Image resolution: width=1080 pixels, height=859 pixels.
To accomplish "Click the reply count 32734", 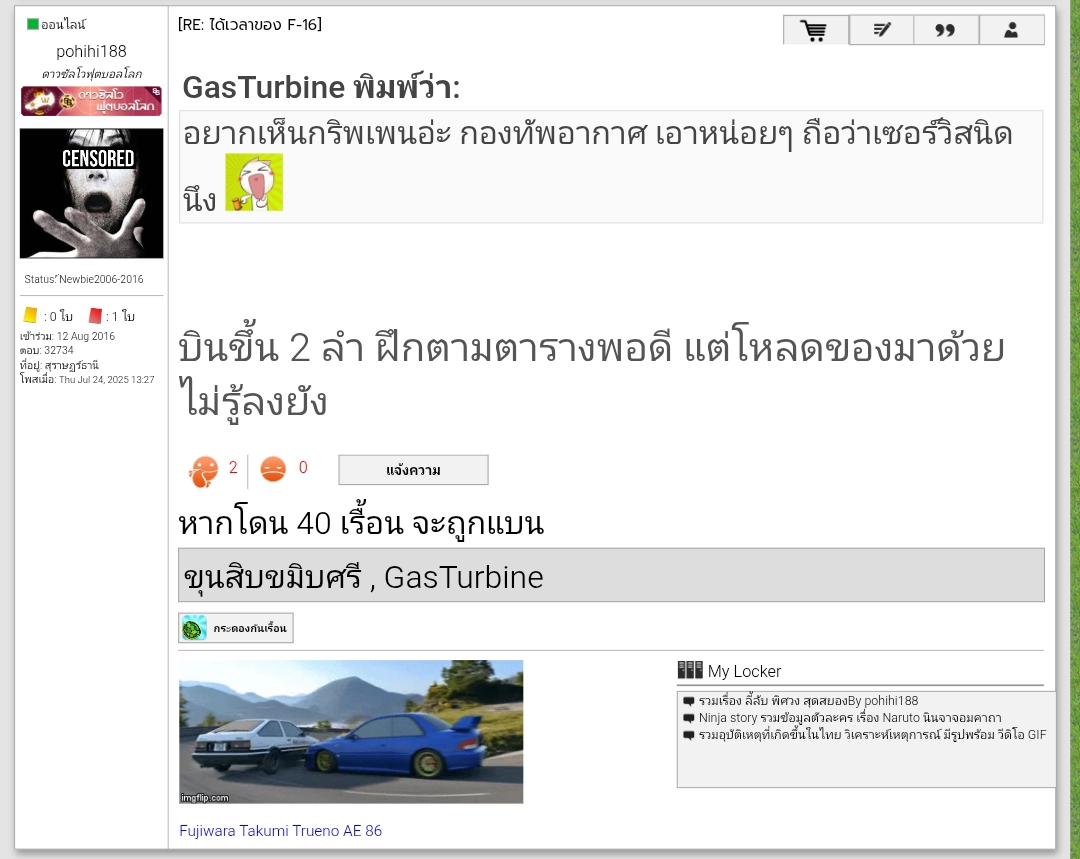I will 59,350.
